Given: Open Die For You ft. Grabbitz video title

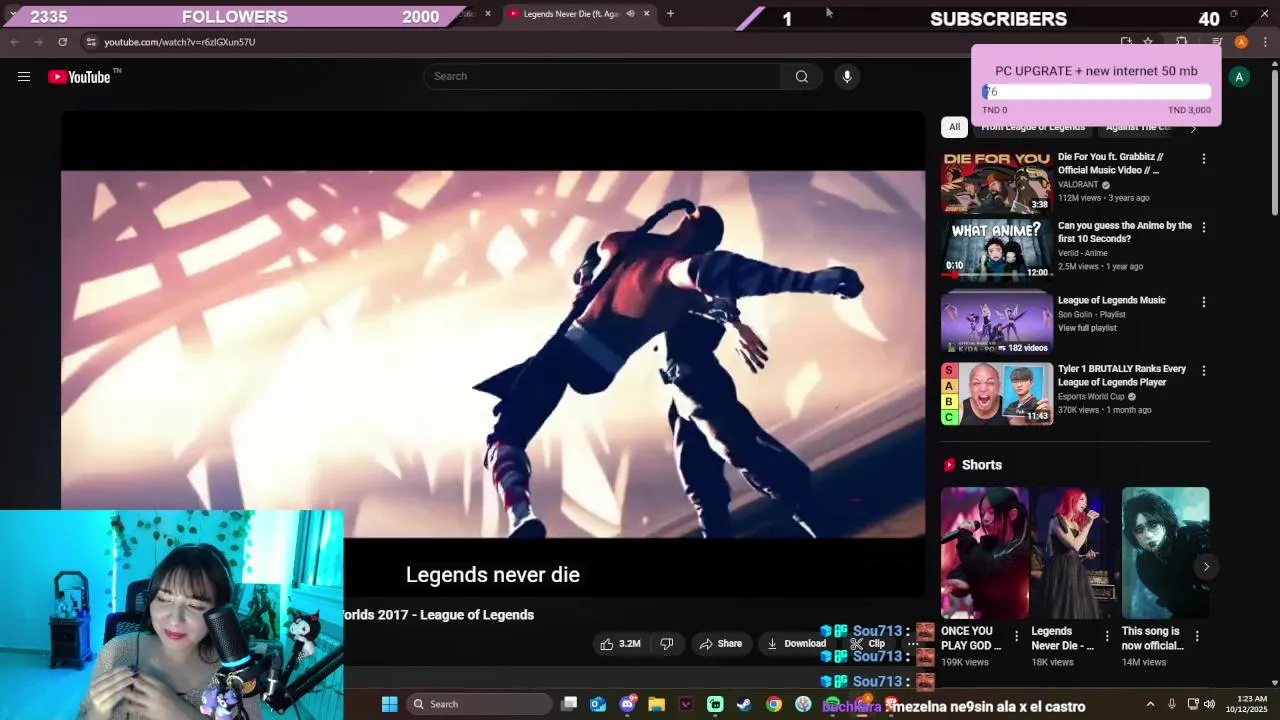Looking at the screenshot, I should 1110,164.
